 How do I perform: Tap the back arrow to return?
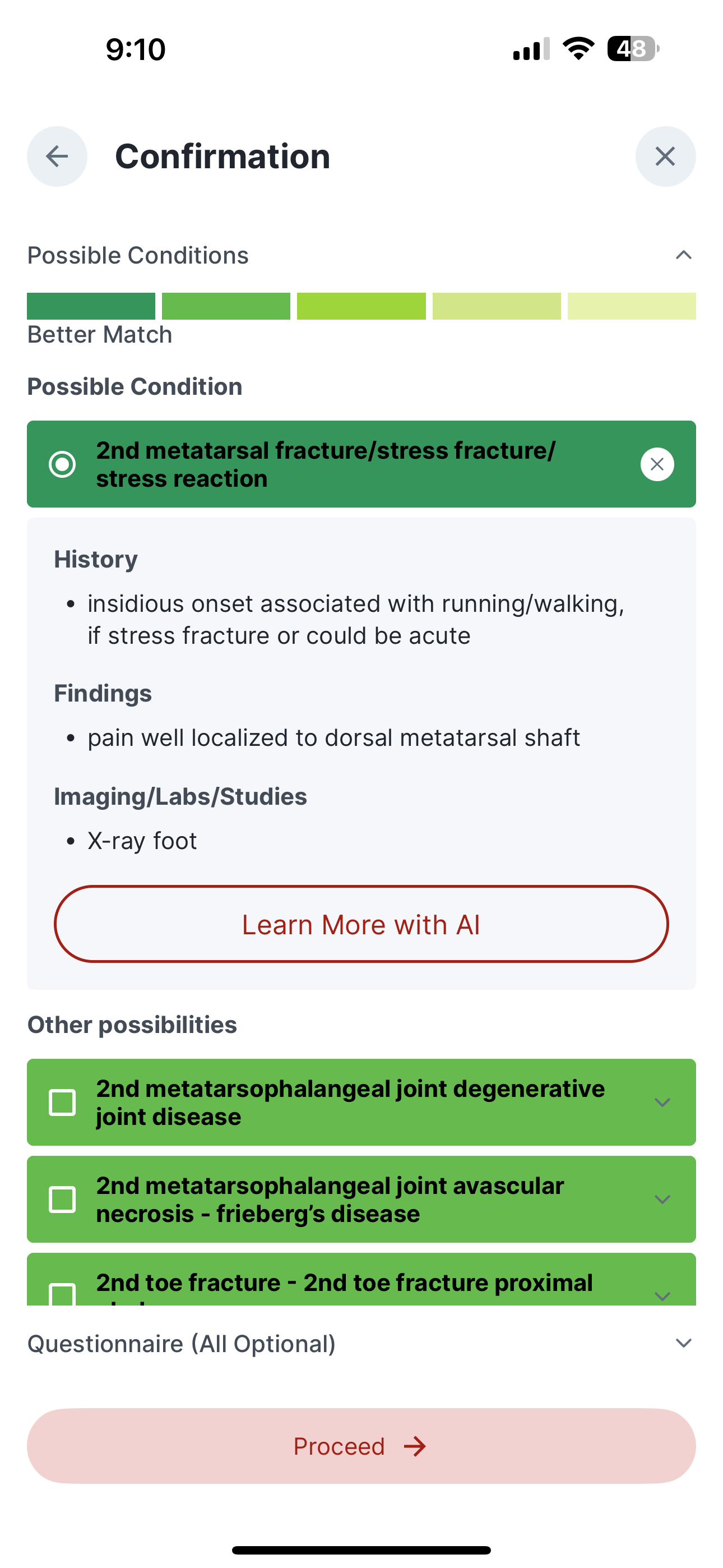coord(57,156)
